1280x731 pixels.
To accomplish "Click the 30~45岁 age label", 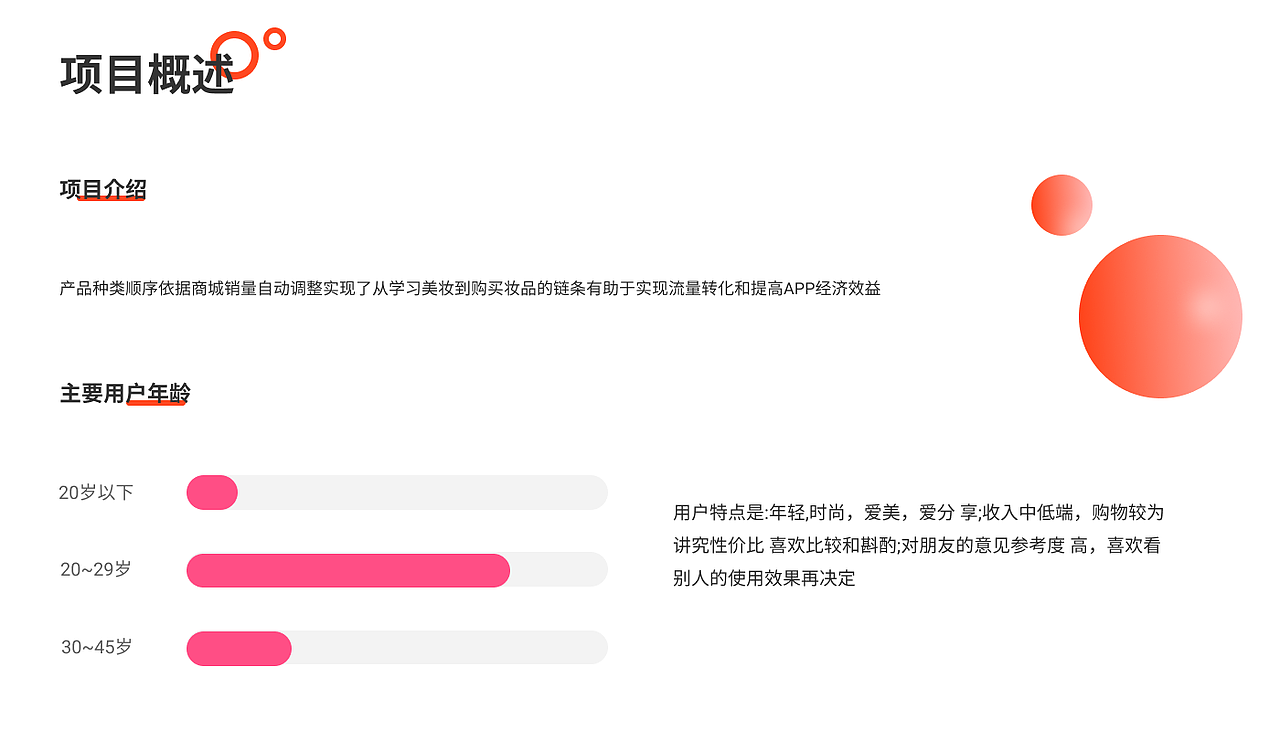I will click(x=96, y=647).
